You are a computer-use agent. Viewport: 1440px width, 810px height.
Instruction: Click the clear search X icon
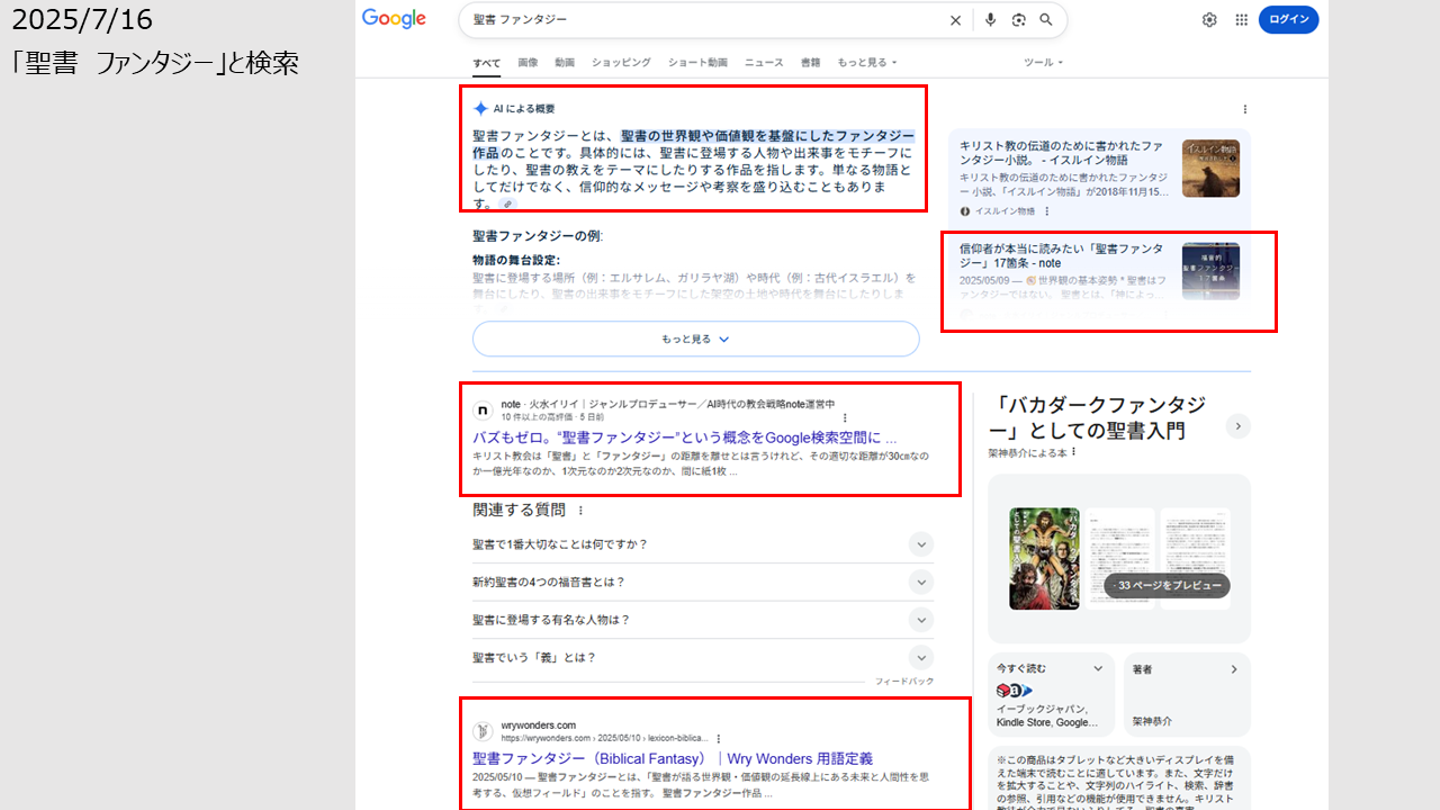click(955, 20)
